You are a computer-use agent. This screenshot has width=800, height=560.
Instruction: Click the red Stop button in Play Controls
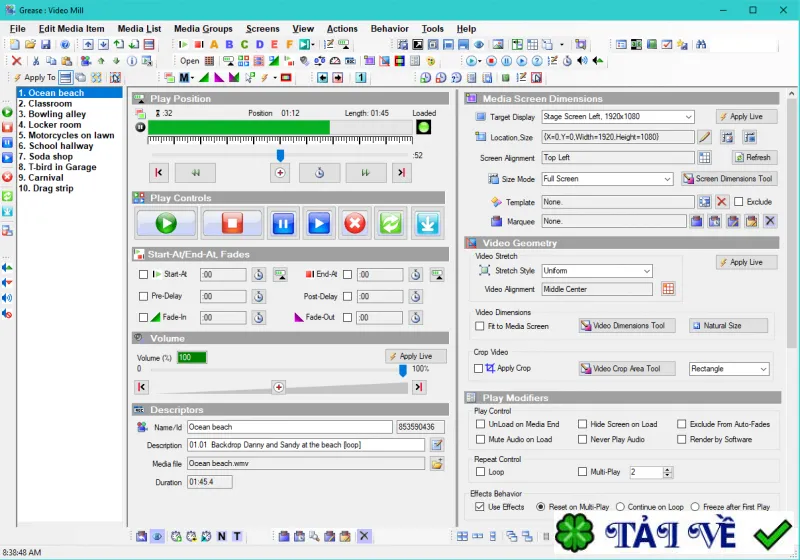click(x=232, y=223)
